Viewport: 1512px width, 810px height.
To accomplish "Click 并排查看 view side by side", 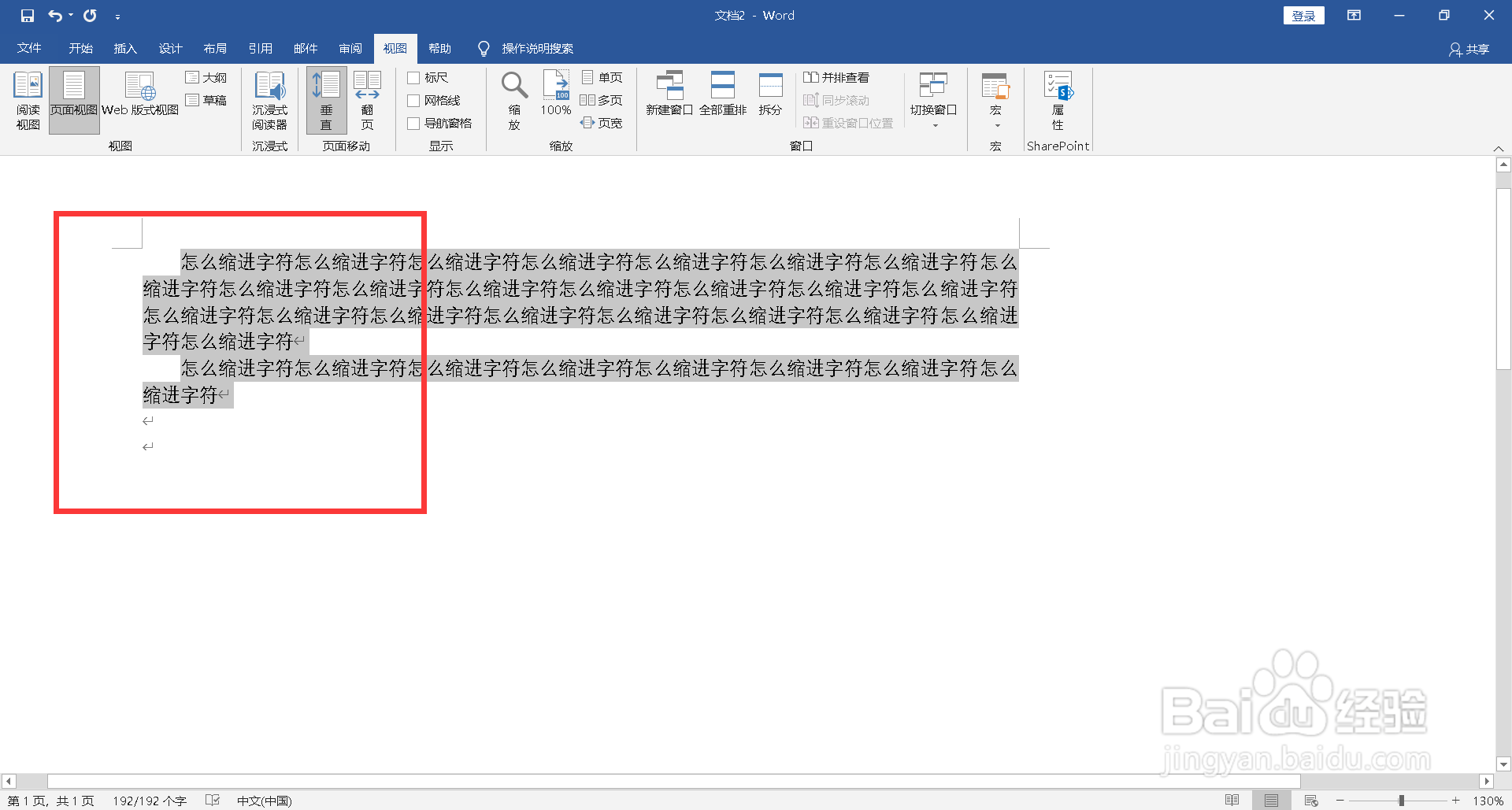I will pos(836,78).
